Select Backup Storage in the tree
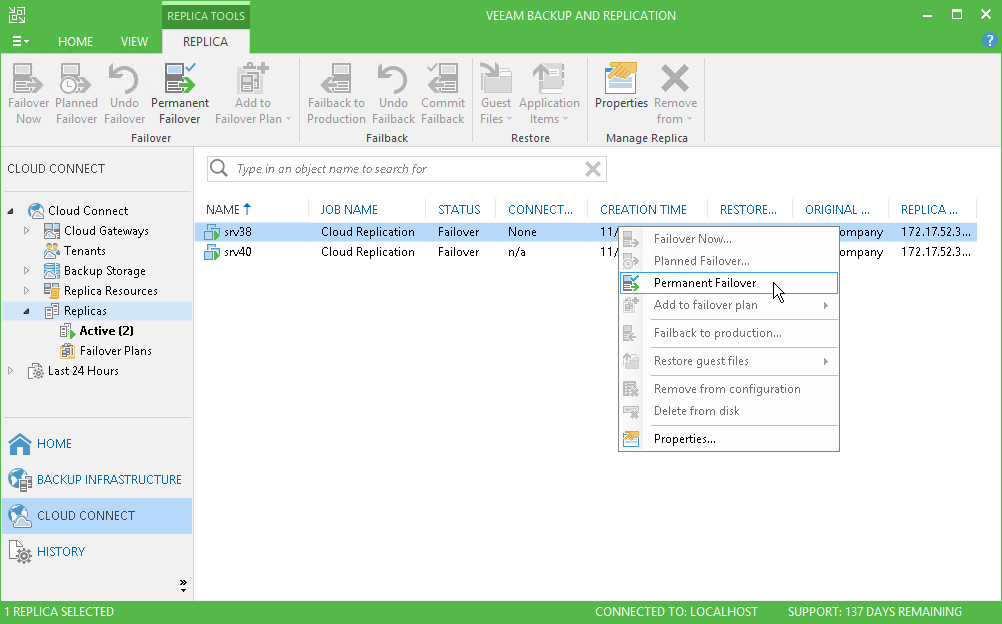This screenshot has width=1002, height=624. (105, 271)
